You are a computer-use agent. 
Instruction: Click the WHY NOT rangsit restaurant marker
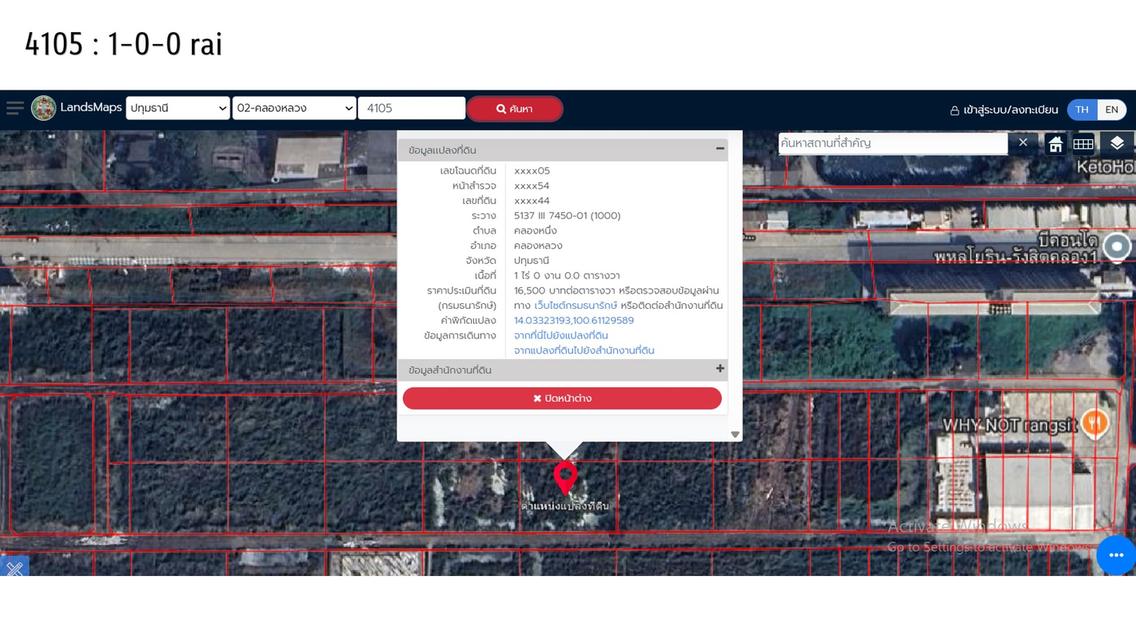click(1095, 422)
